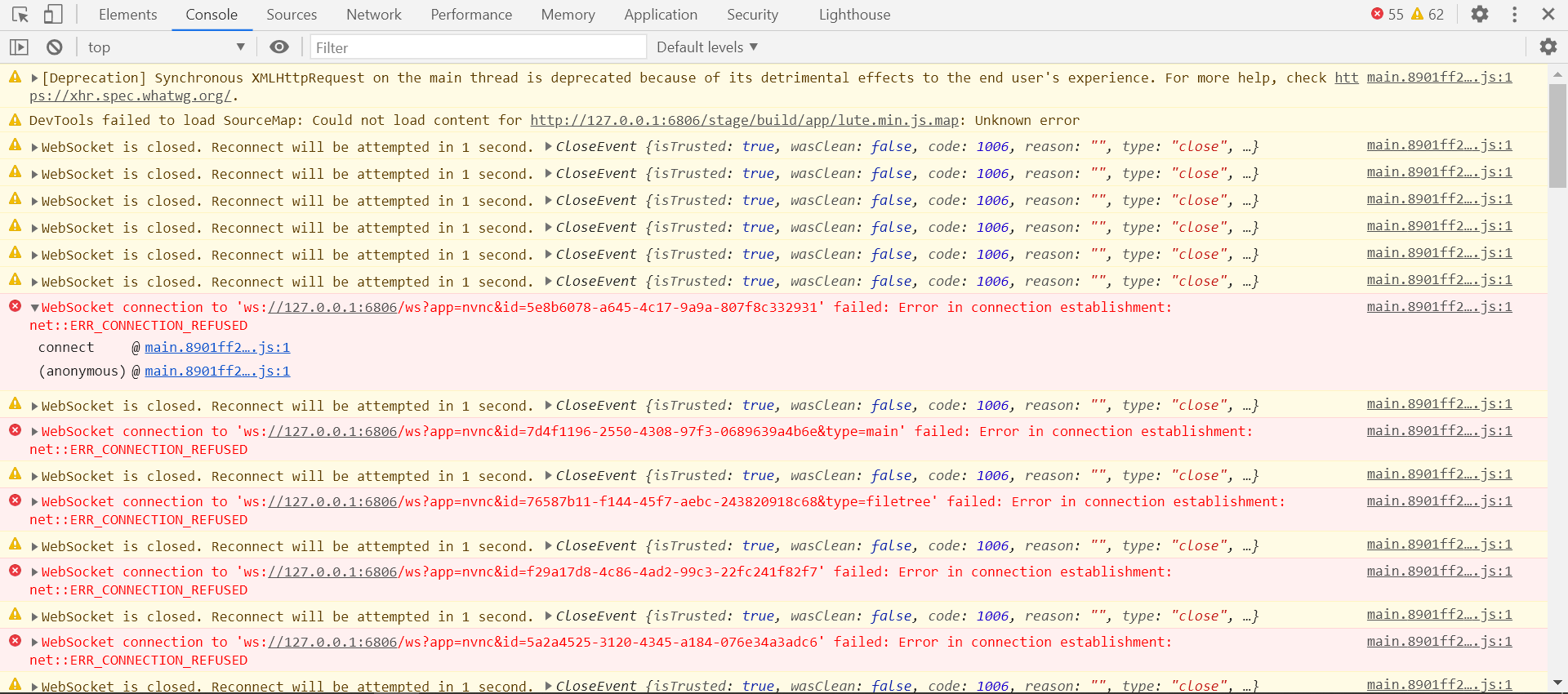
Task: Collapse the expanded WebSocket error for id=5e8b6078
Action: (x=34, y=308)
